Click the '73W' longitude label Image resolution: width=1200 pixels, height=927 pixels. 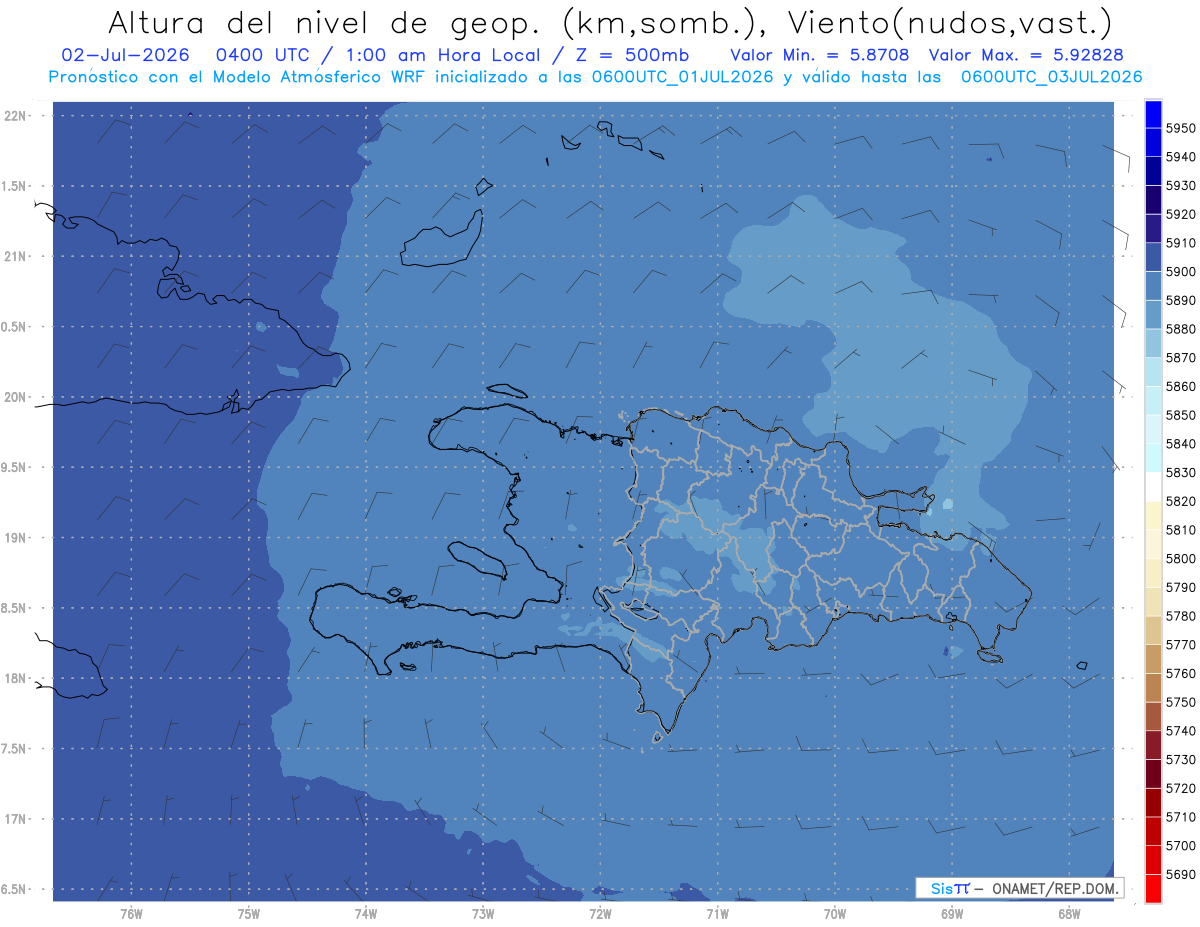(483, 914)
